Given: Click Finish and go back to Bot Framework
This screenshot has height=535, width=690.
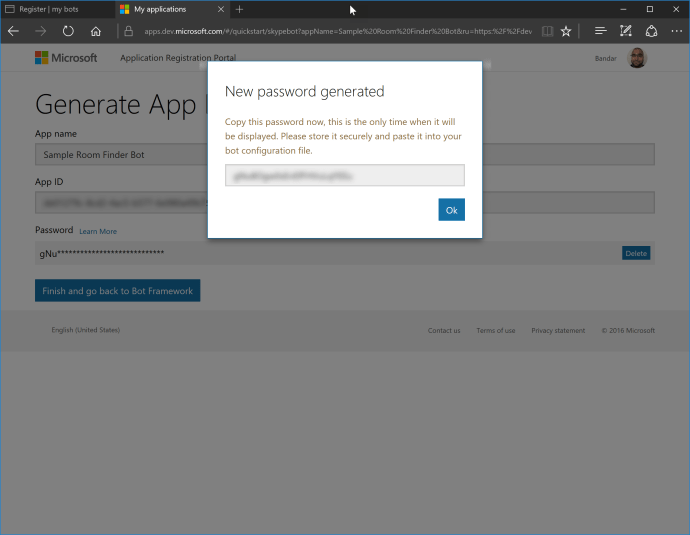Looking at the screenshot, I should (117, 291).
